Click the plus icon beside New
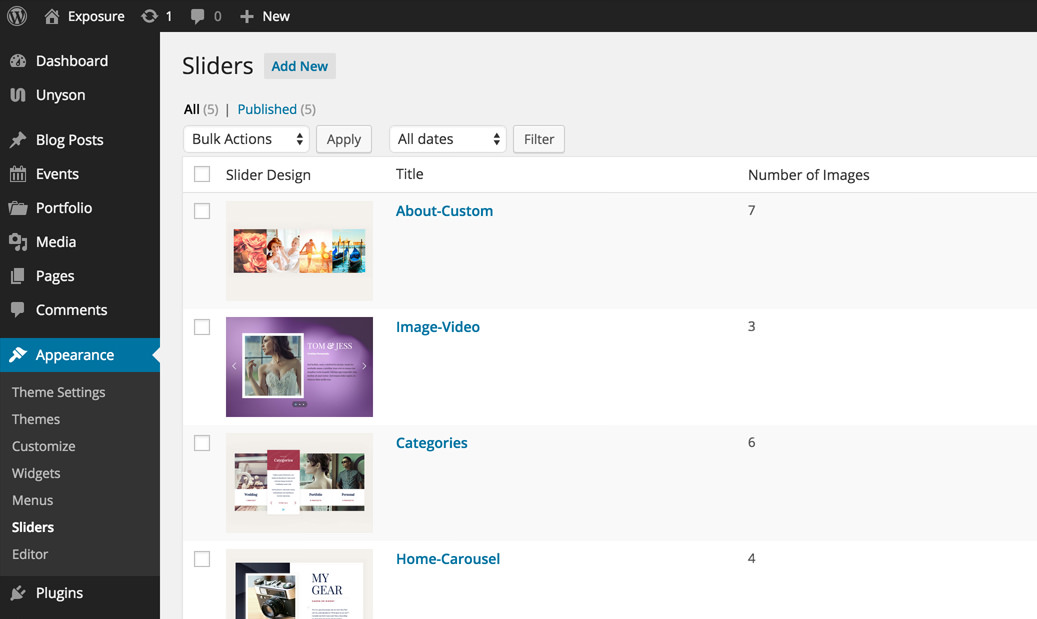This screenshot has height=619, width=1037. [x=247, y=17]
